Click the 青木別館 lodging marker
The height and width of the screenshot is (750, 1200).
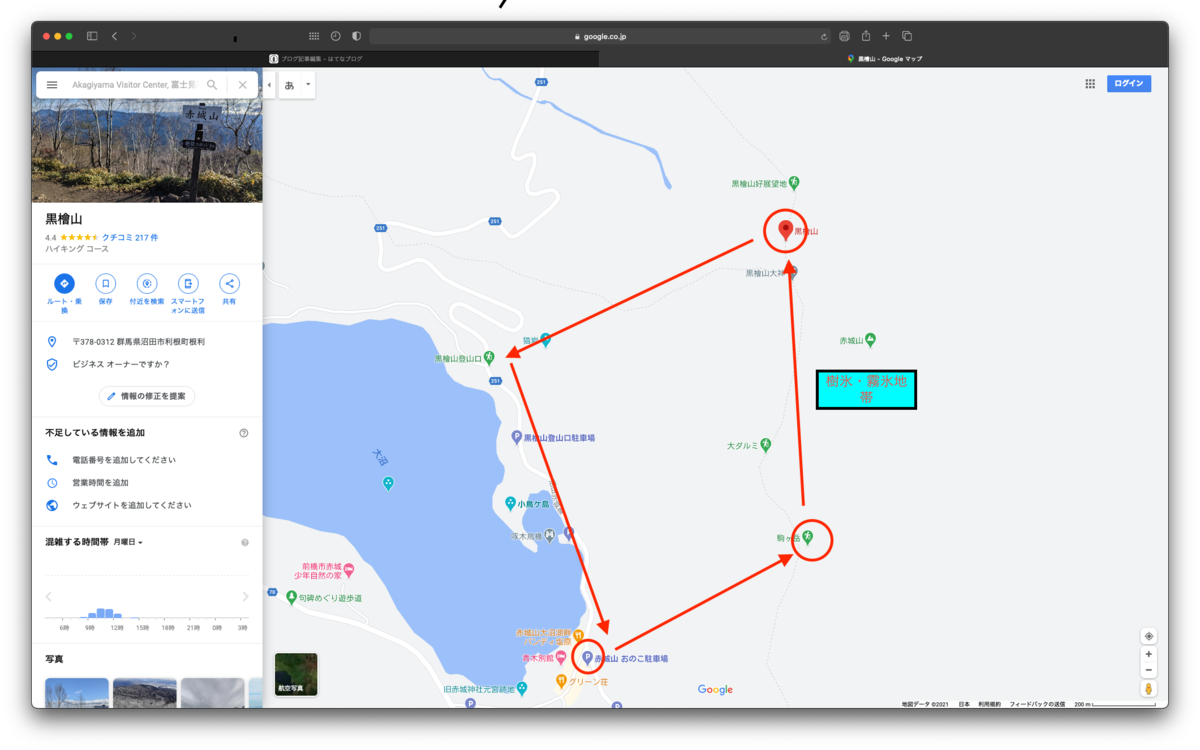[561, 657]
